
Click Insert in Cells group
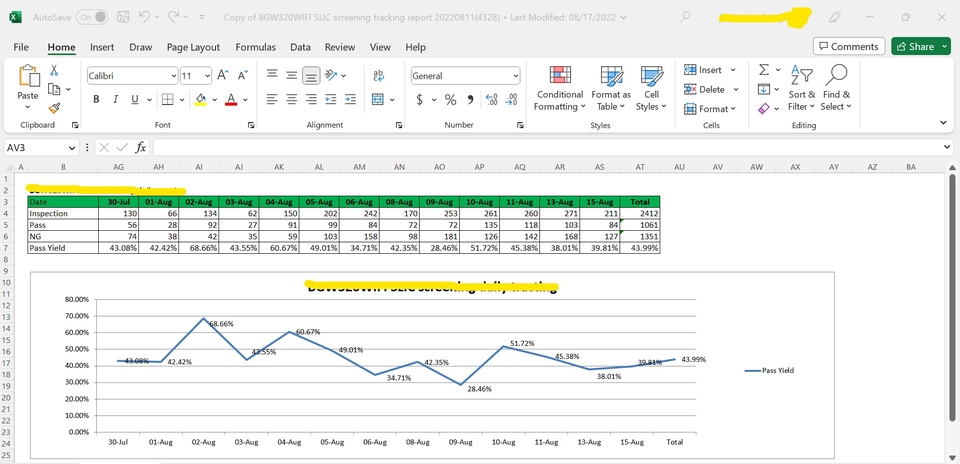710,70
